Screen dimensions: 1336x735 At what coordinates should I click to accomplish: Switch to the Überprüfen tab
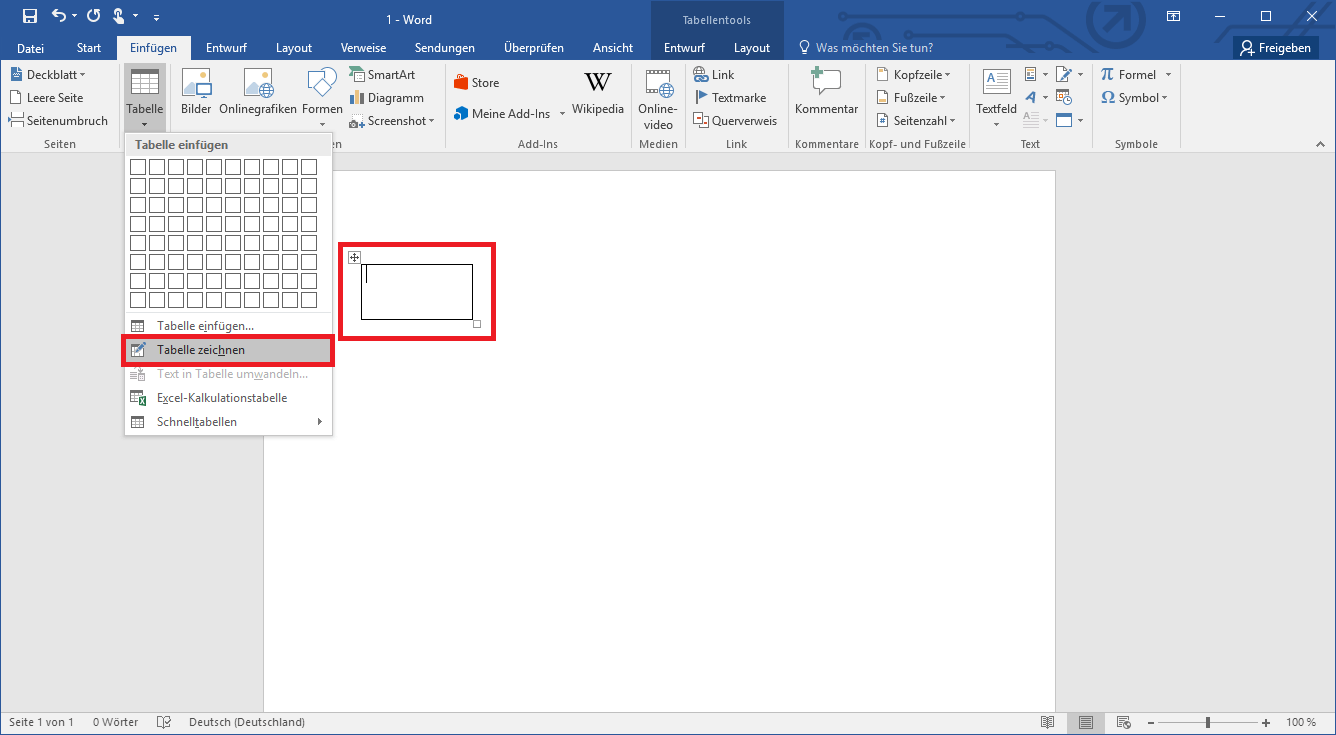point(534,48)
